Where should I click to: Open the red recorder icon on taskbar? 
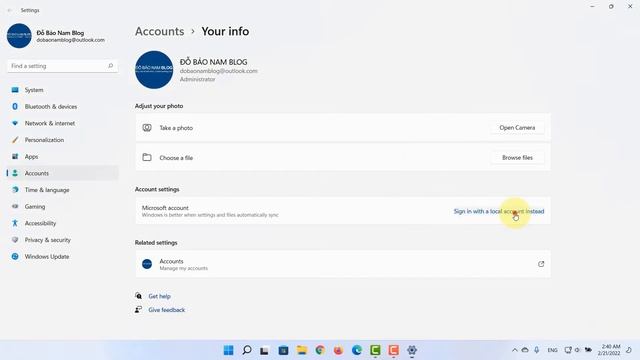(393, 350)
